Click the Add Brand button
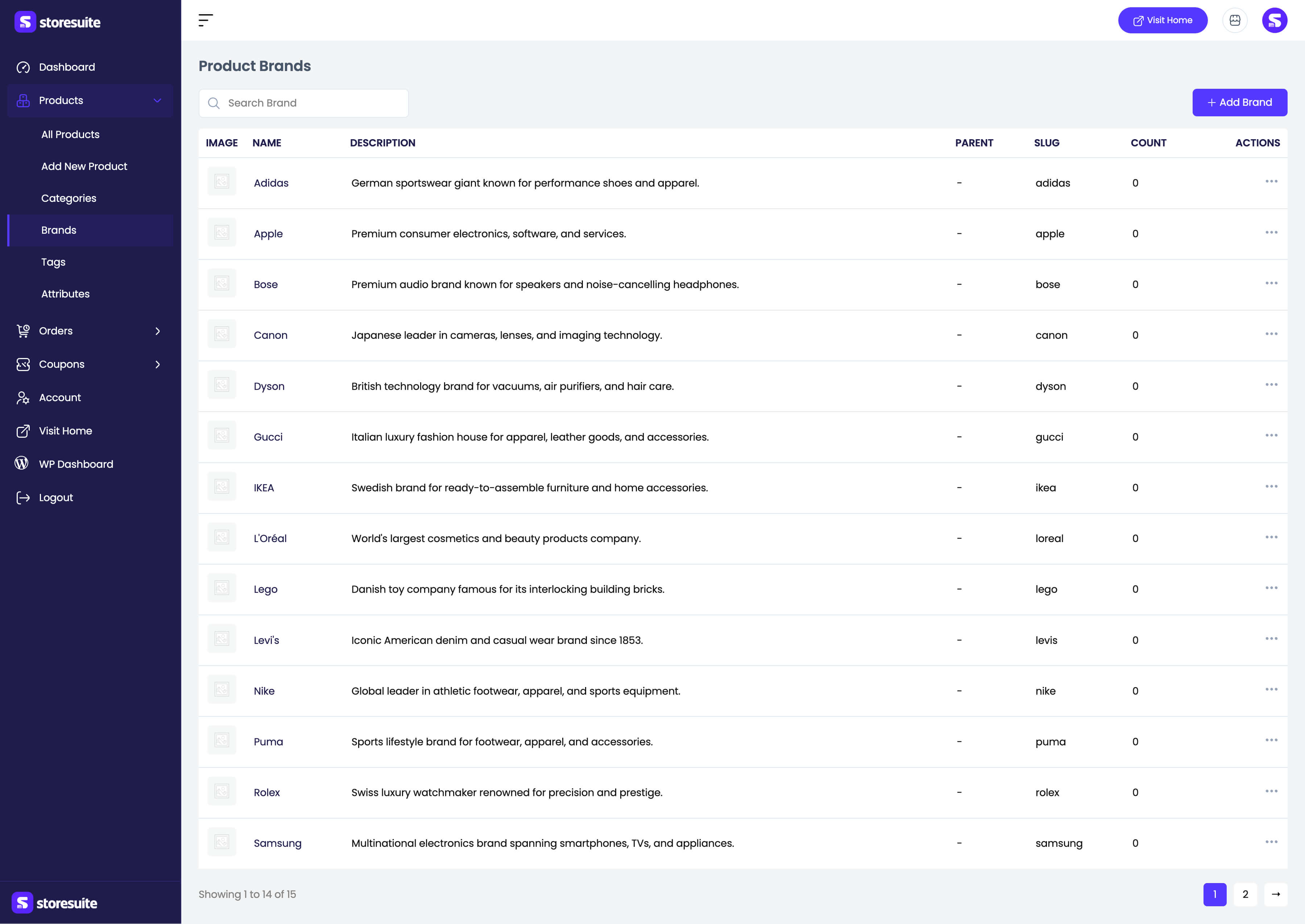This screenshot has width=1305, height=924. 1239,103
